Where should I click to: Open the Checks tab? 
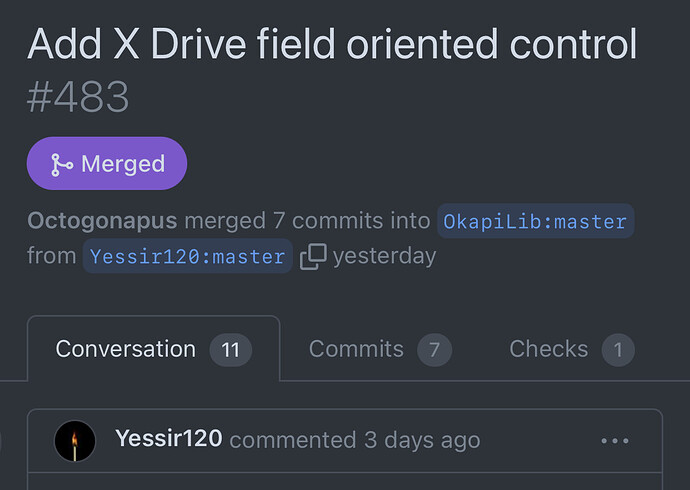pos(572,349)
